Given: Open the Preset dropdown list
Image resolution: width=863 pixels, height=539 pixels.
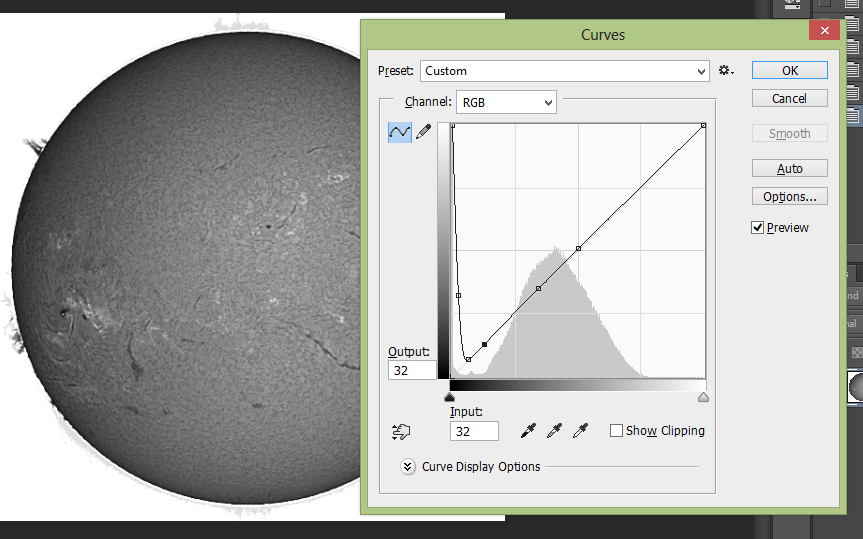Looking at the screenshot, I should 564,71.
